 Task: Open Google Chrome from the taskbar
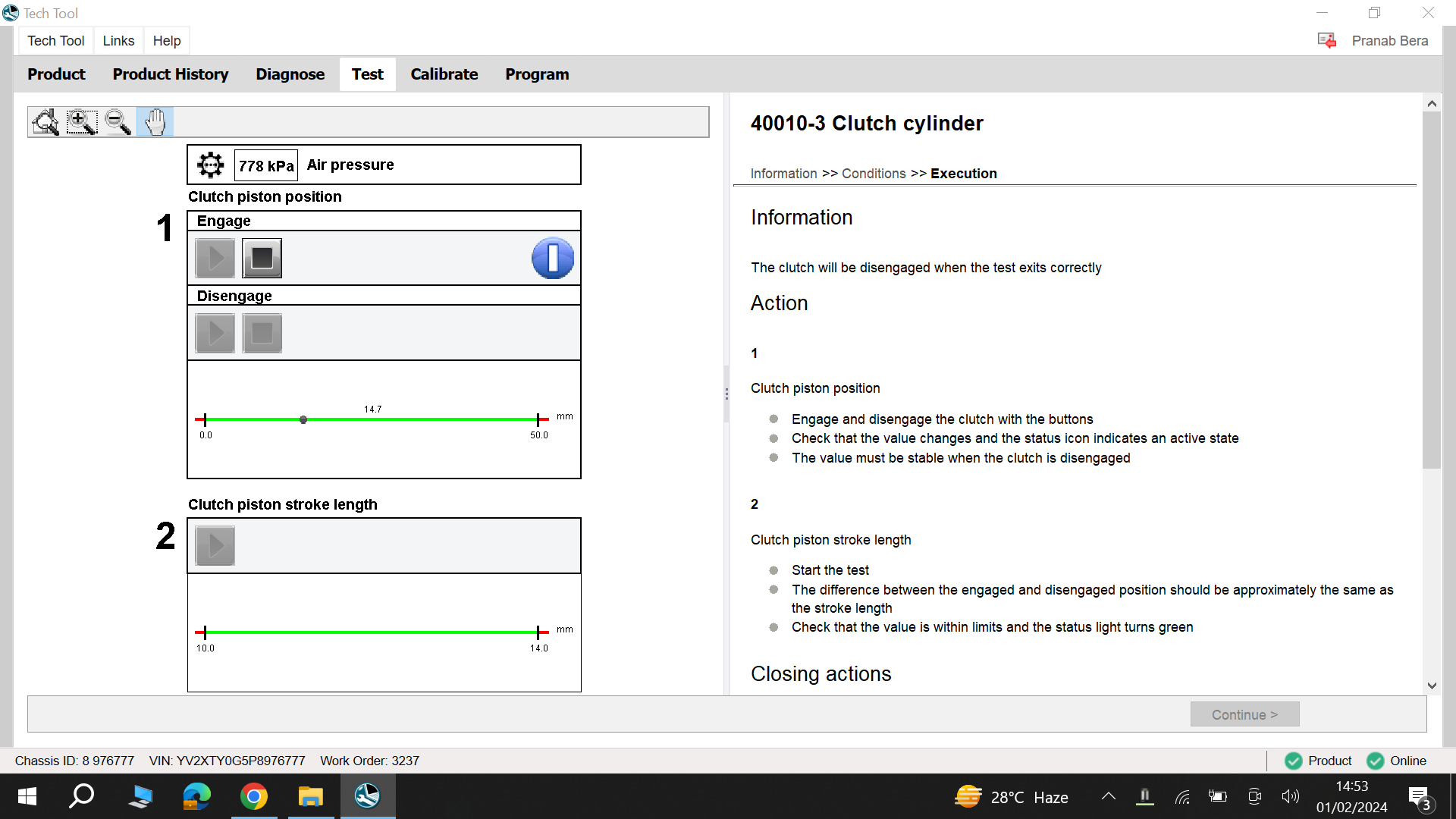point(254,796)
